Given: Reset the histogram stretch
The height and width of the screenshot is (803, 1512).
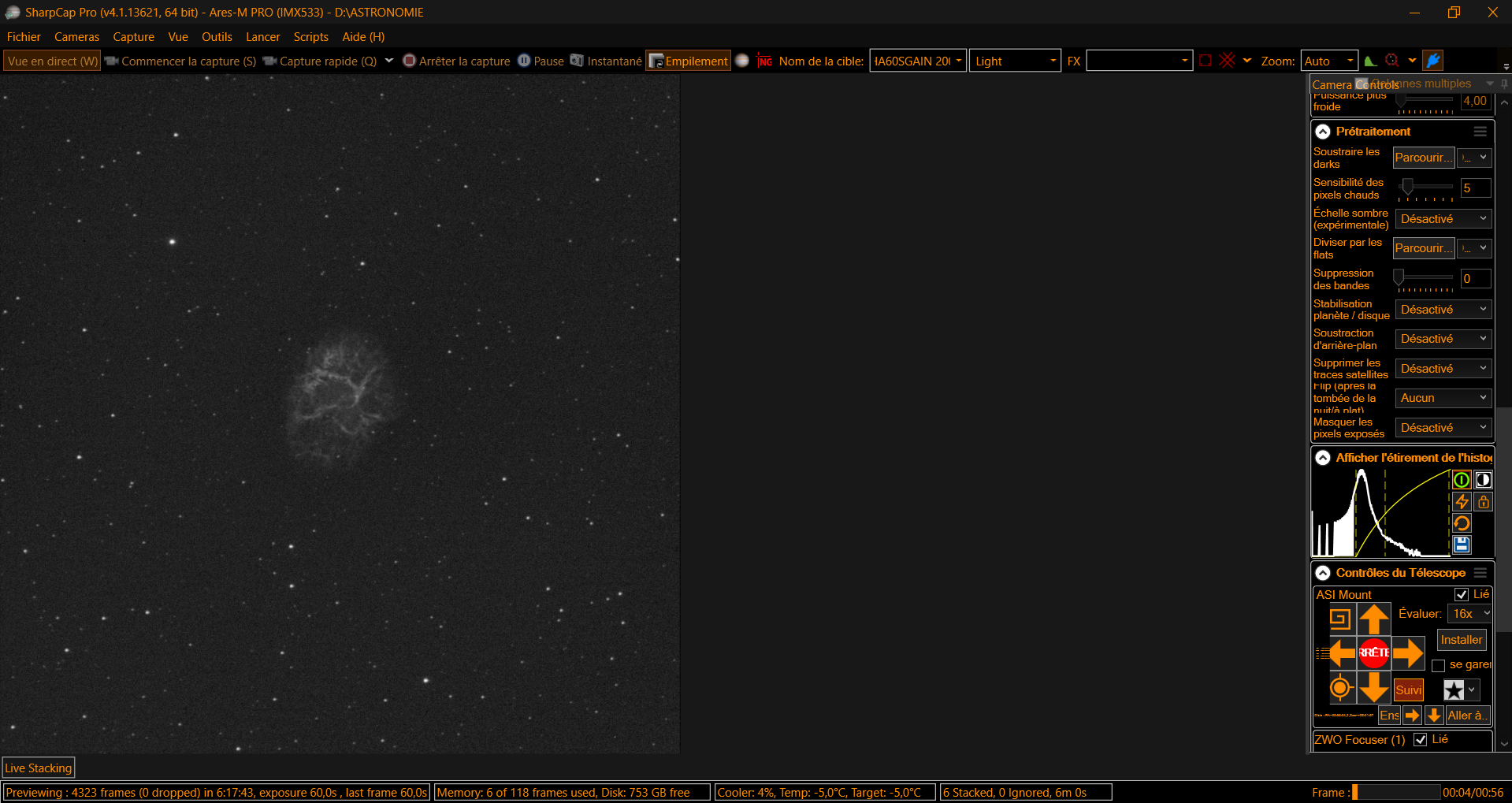Looking at the screenshot, I should tap(1462, 523).
